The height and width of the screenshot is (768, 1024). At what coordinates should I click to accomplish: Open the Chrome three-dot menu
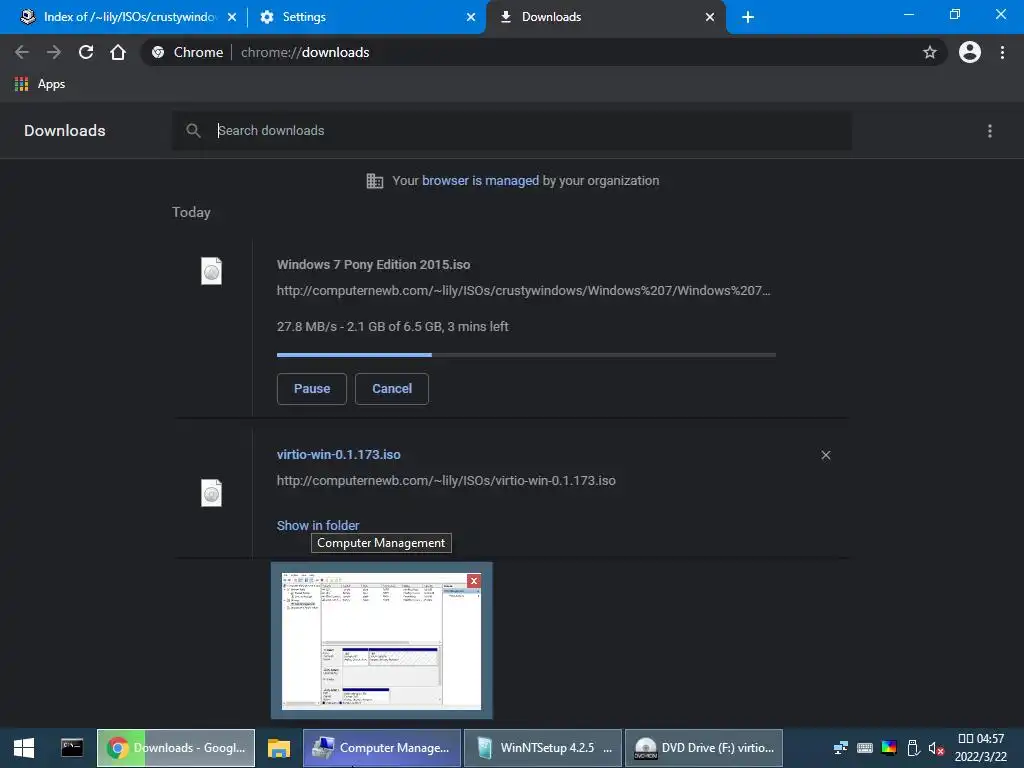click(1002, 52)
